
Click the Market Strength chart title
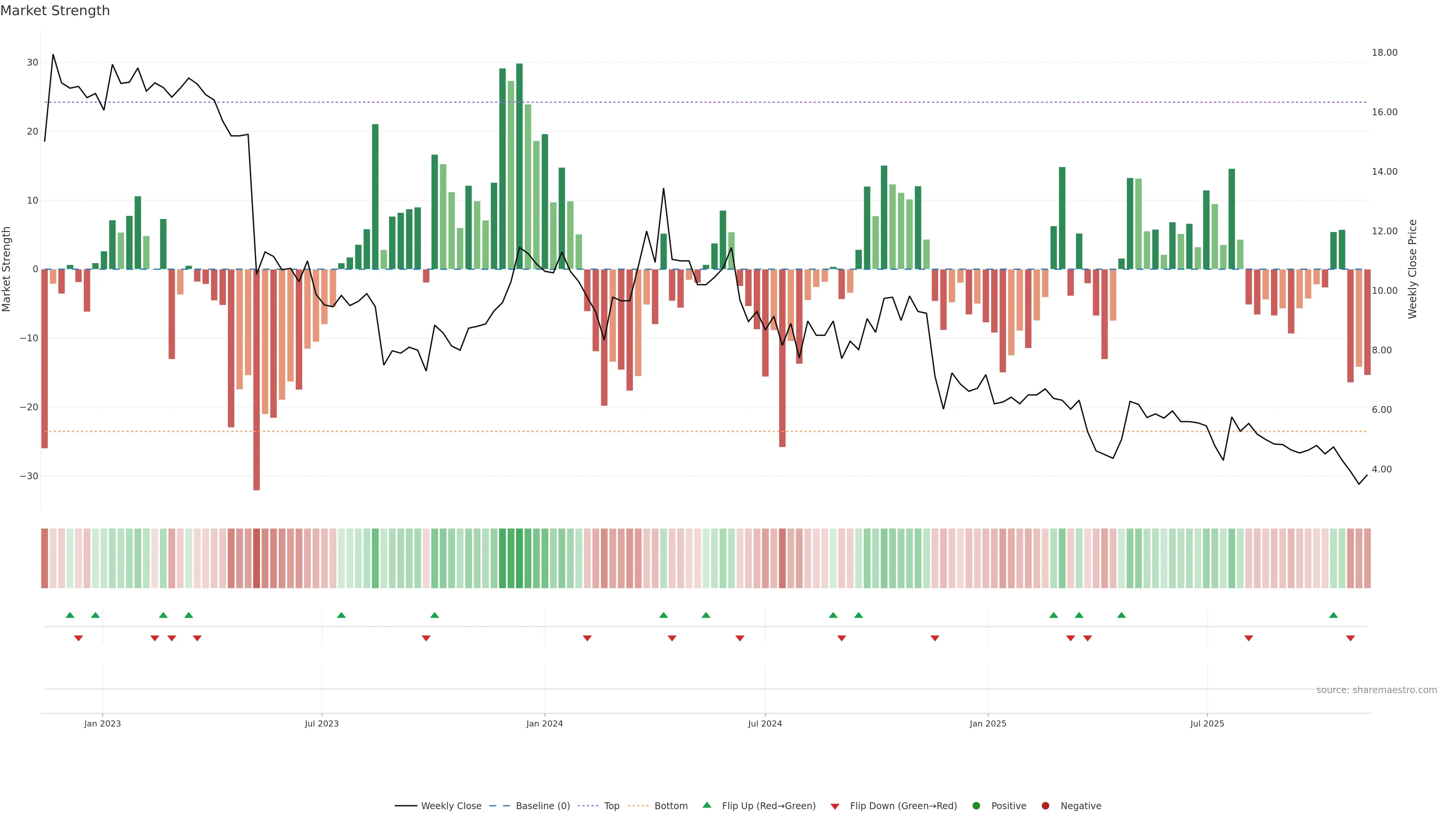coord(55,11)
